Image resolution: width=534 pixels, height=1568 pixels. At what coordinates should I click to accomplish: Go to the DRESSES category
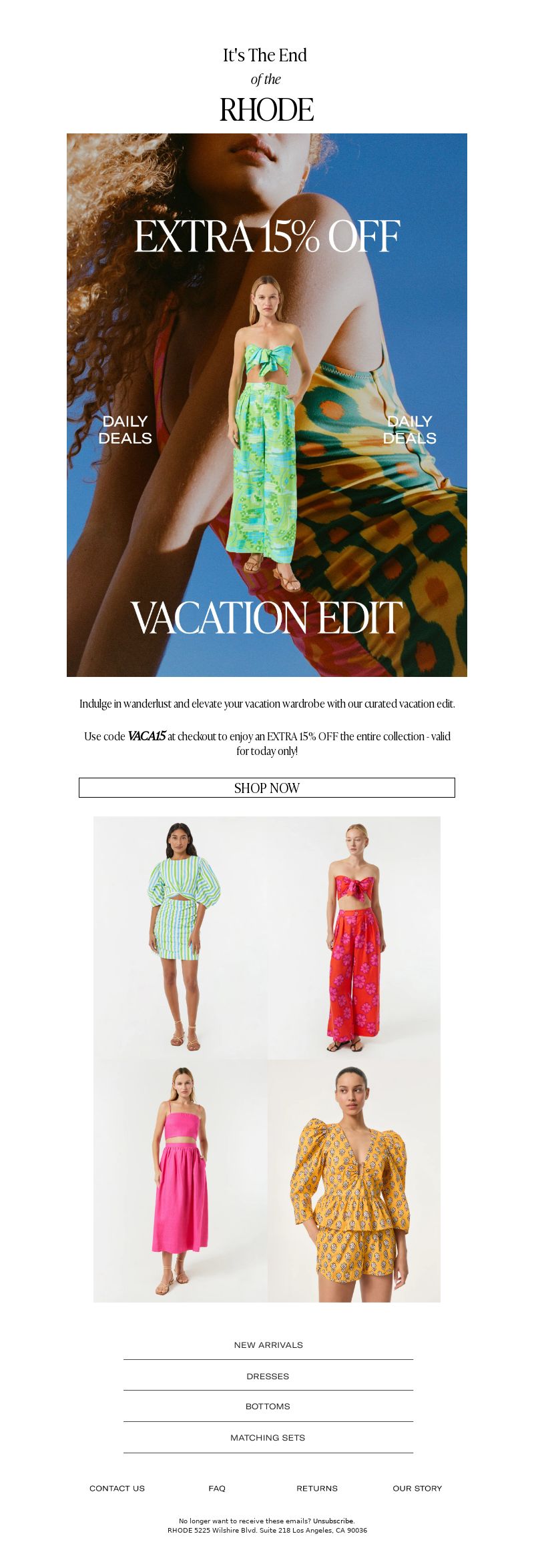pos(268,1376)
